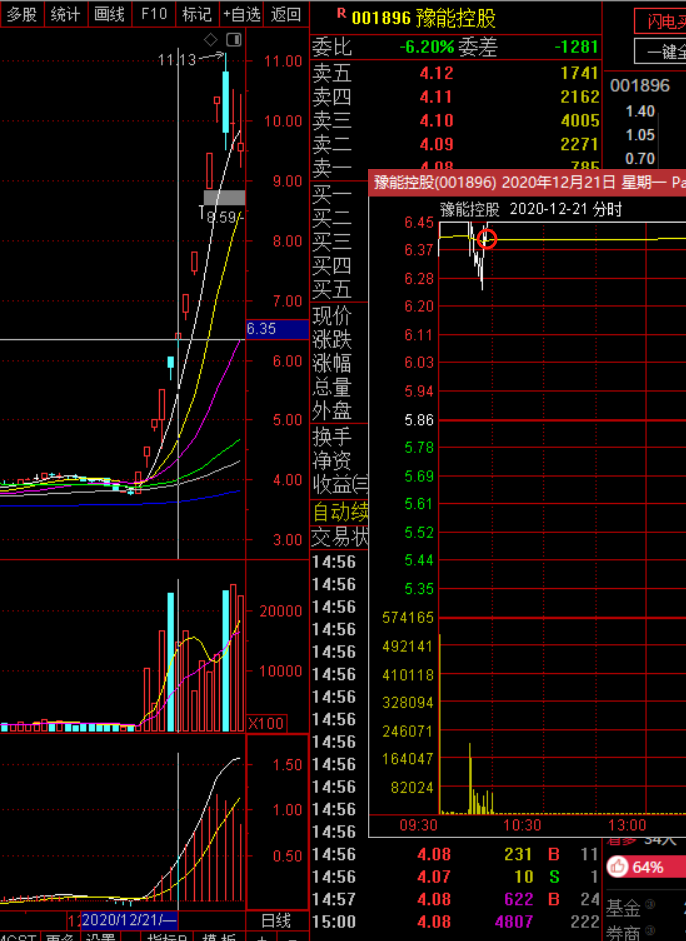Click the 委比 value -6.20%
Screen dimensions: 686x941
[427, 47]
